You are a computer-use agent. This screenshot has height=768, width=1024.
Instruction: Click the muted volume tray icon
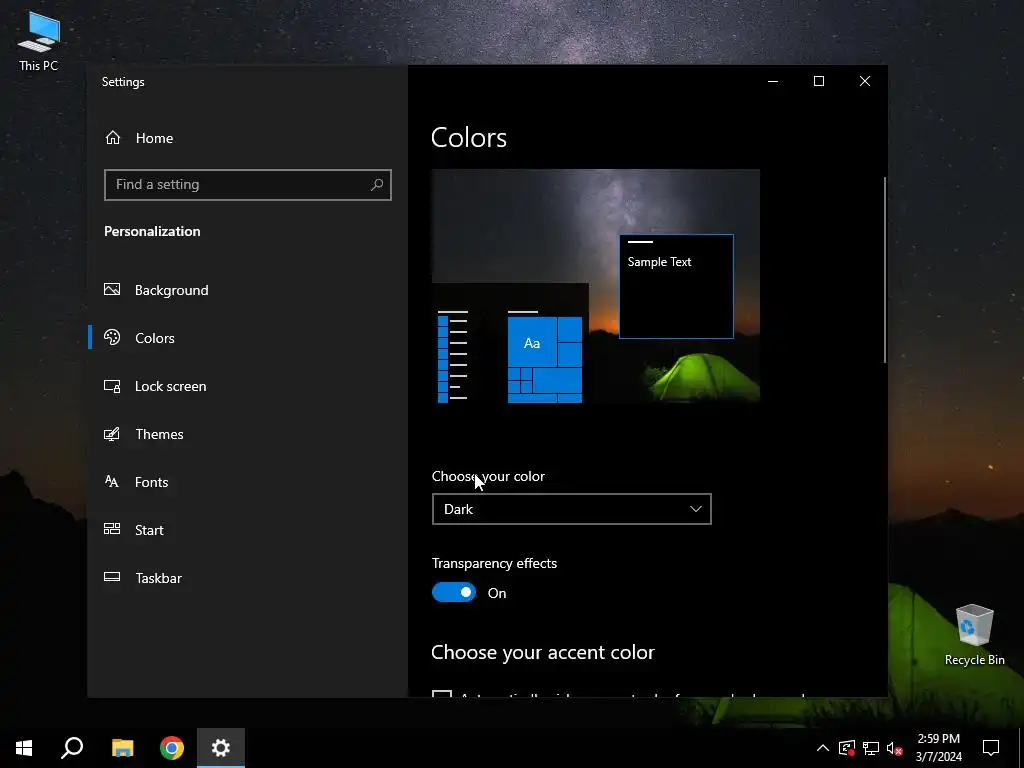pos(895,748)
